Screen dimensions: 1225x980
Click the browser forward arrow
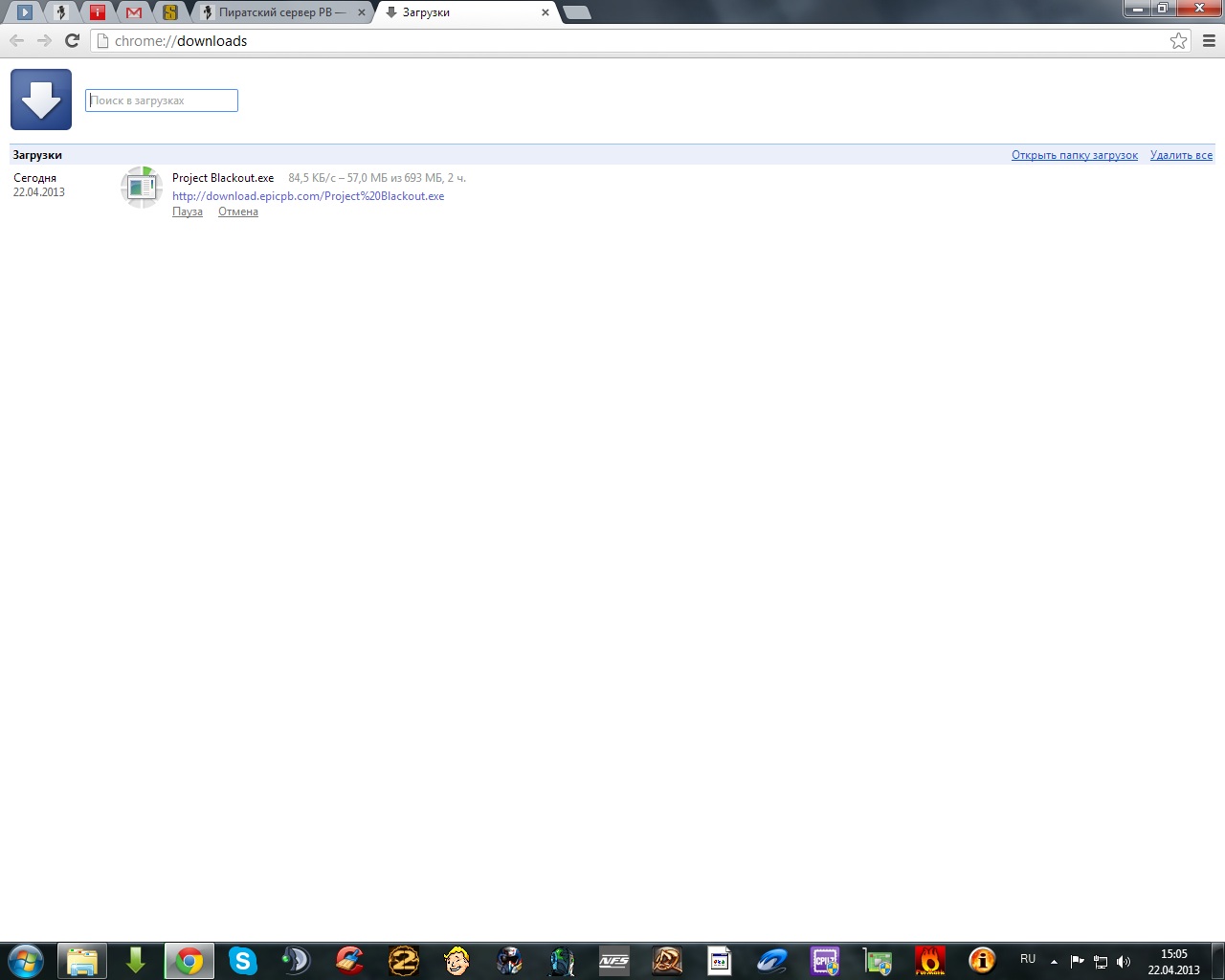tap(44, 40)
